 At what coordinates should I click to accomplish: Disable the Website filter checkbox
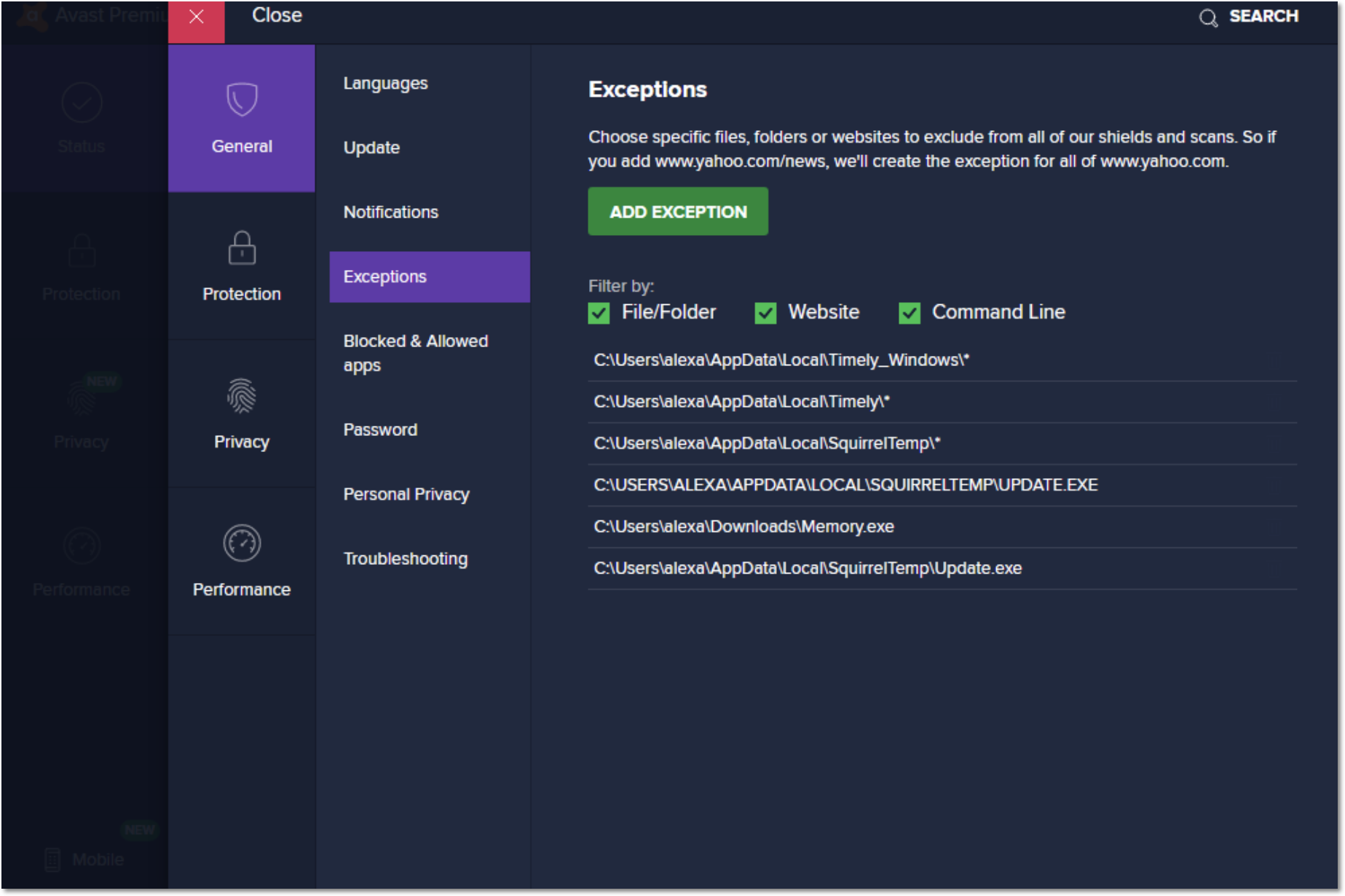[x=765, y=312]
